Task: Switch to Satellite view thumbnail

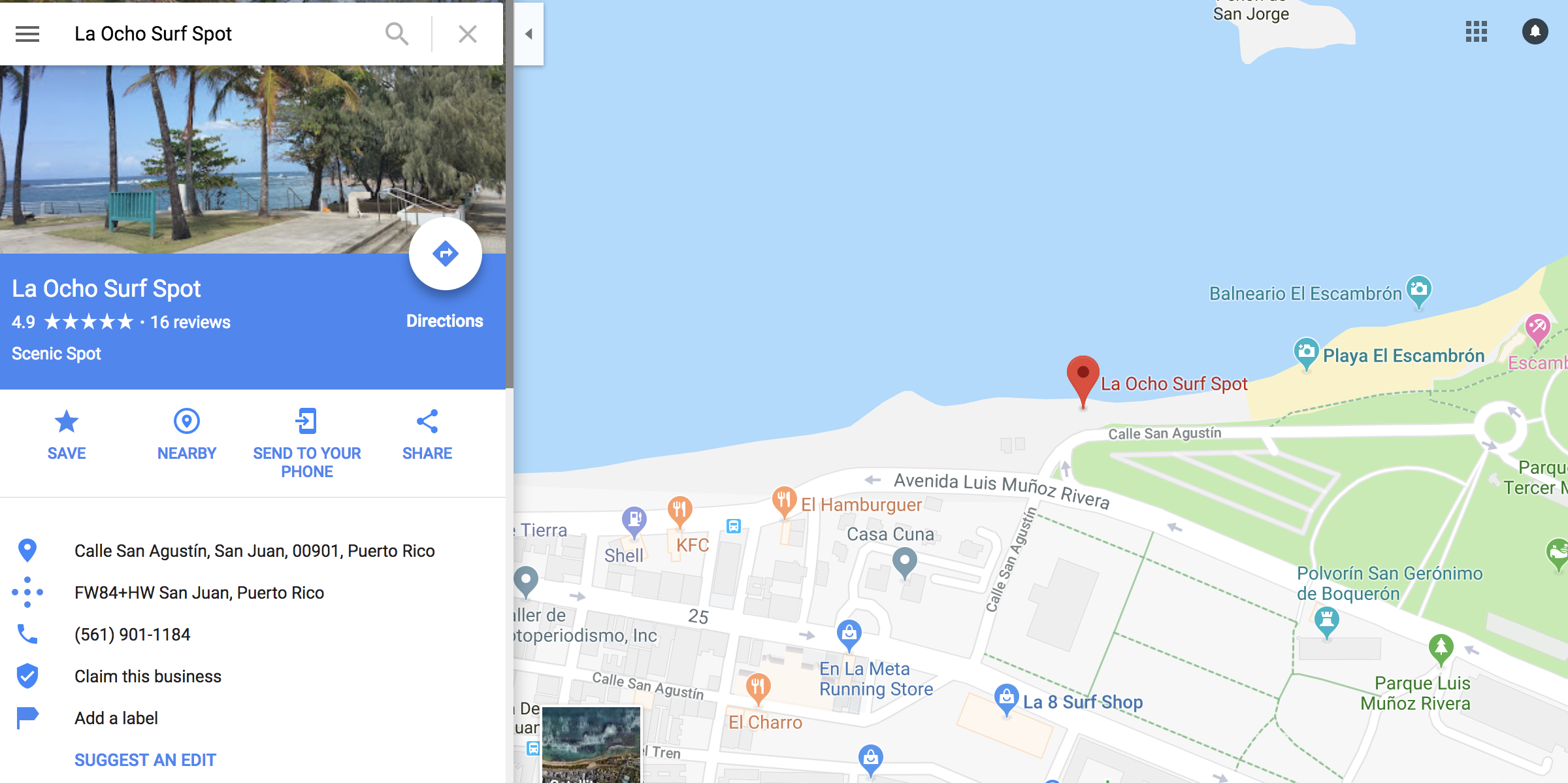Action: (591, 745)
